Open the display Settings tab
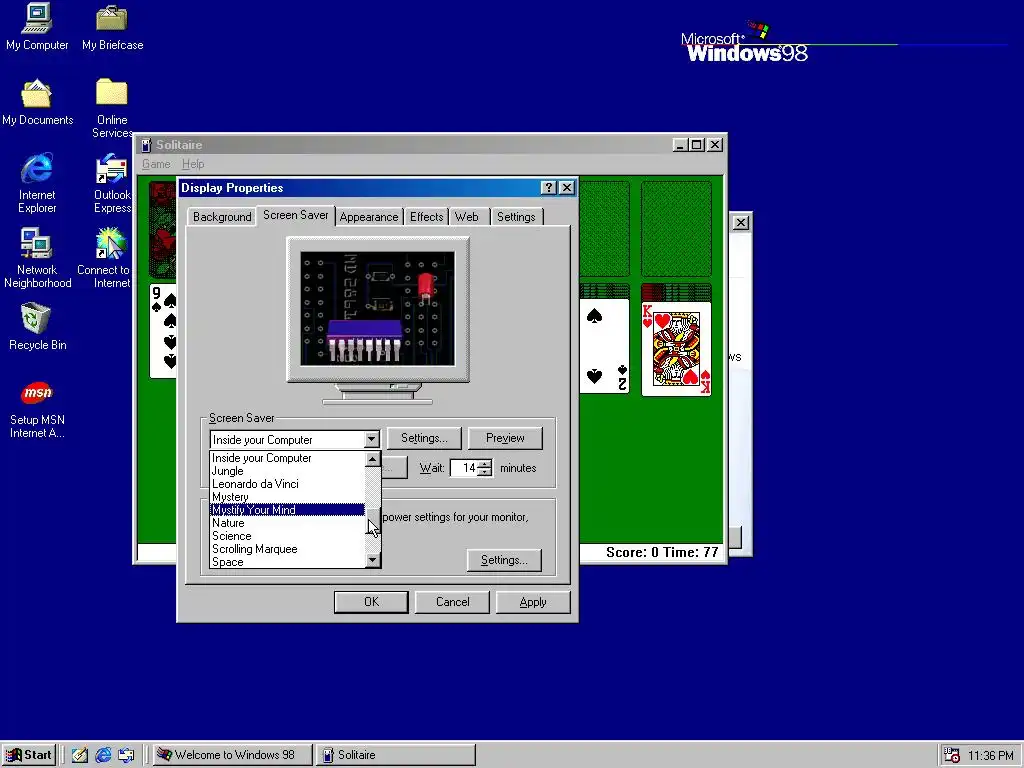Image resolution: width=1024 pixels, height=768 pixels. (516, 217)
